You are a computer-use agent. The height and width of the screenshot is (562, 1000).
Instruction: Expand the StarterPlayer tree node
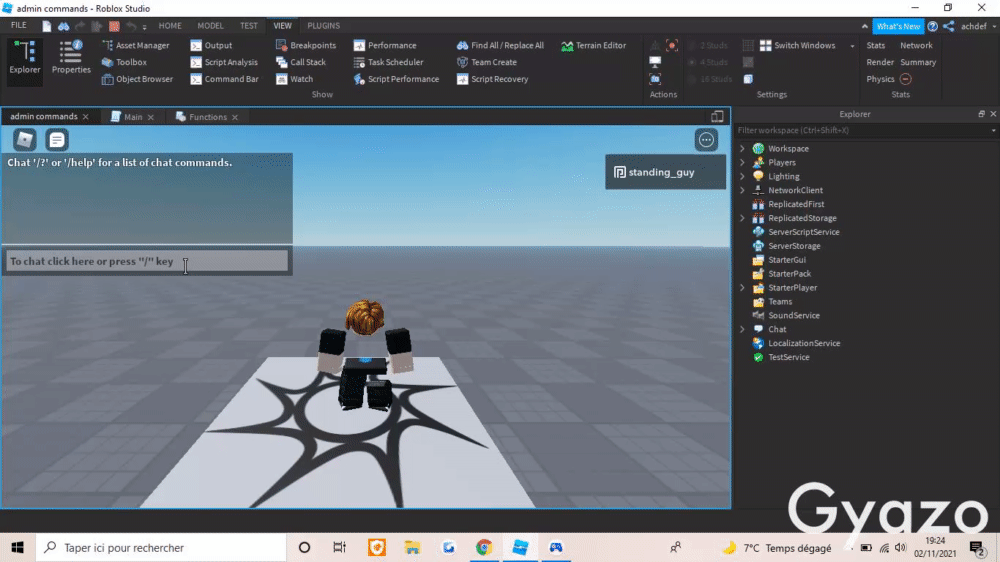[742, 288]
